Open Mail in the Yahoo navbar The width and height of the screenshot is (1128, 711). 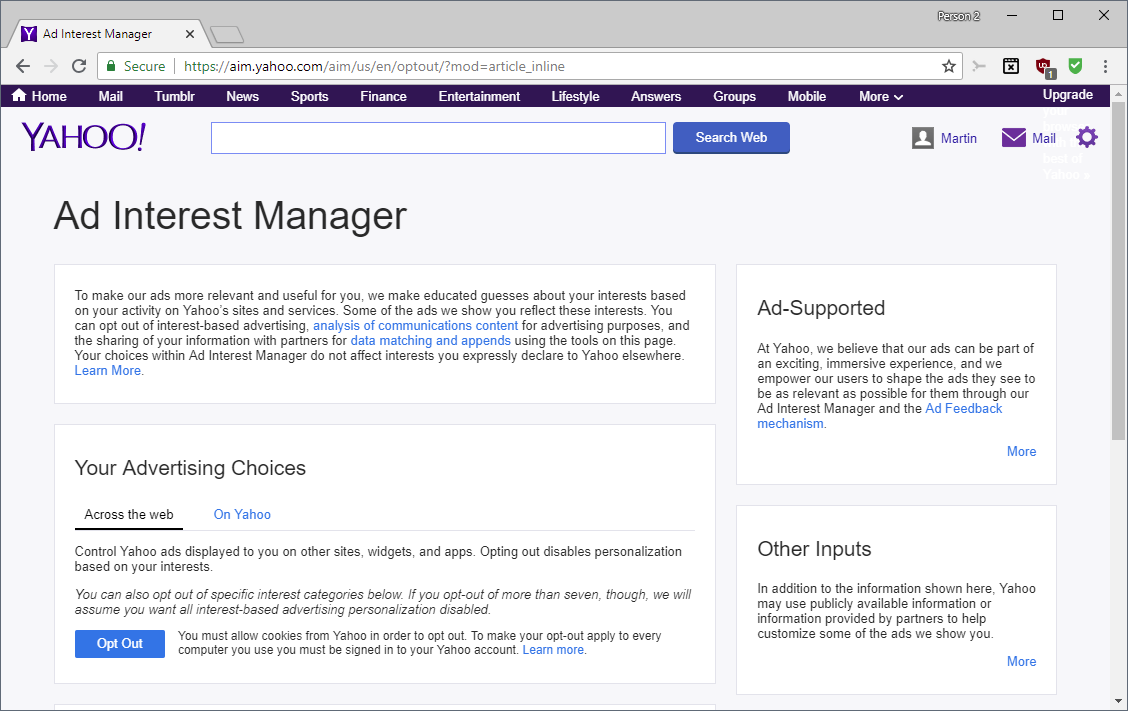click(111, 96)
